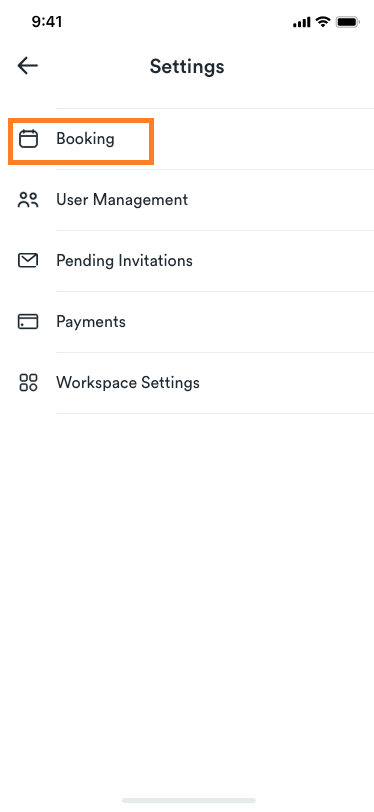
Task: Go to the Payments label
Action: pyautogui.click(x=91, y=322)
